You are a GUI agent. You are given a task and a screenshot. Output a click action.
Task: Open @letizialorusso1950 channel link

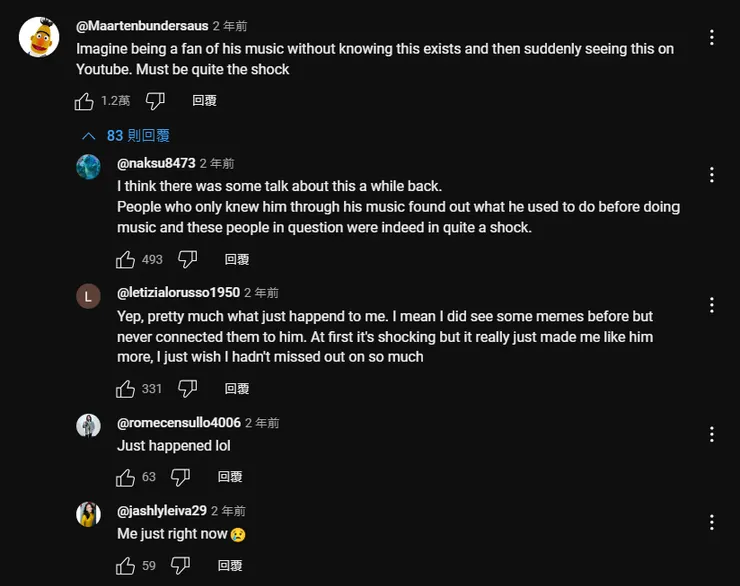click(178, 293)
